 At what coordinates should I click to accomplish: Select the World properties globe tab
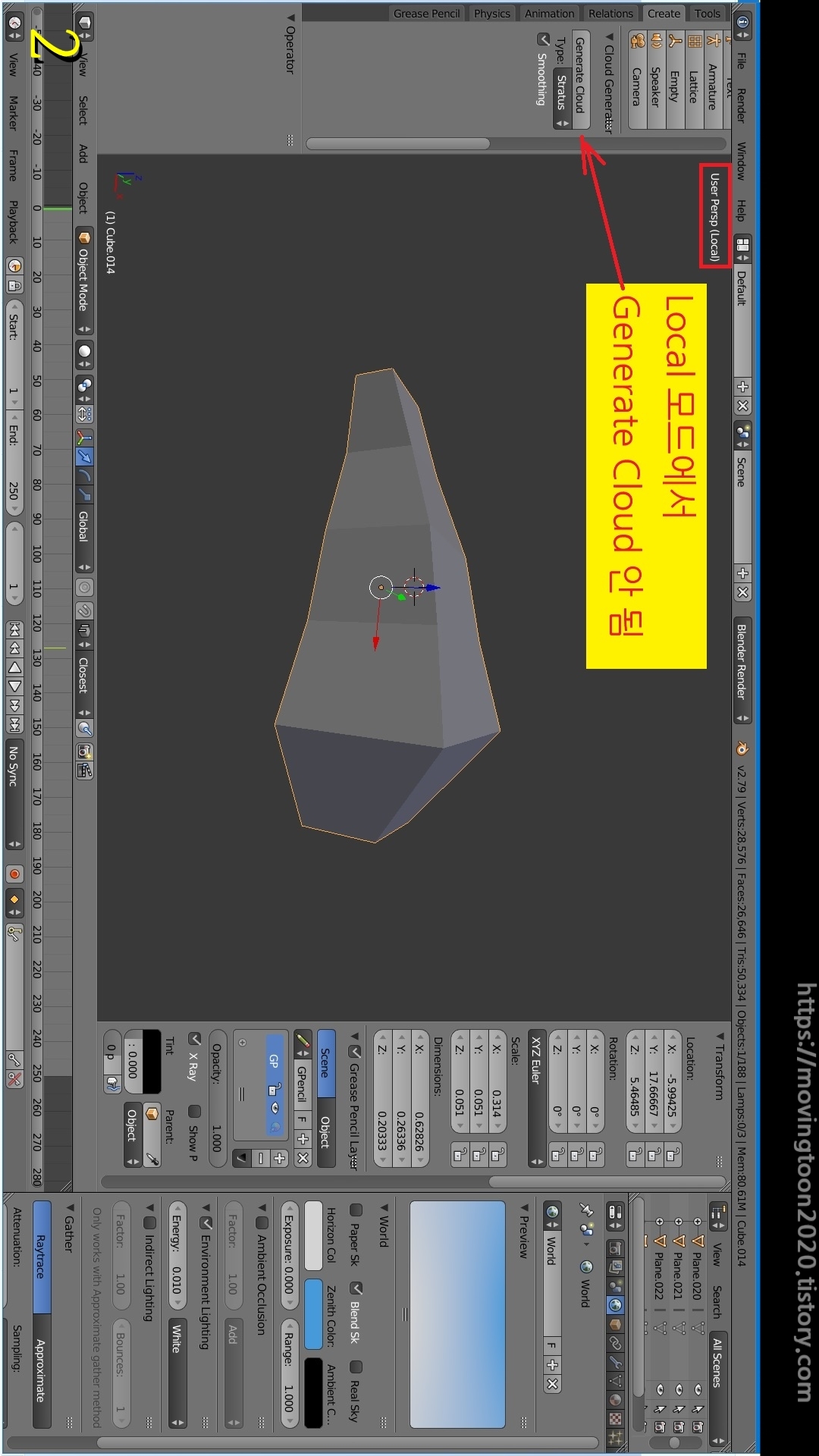tap(616, 1304)
